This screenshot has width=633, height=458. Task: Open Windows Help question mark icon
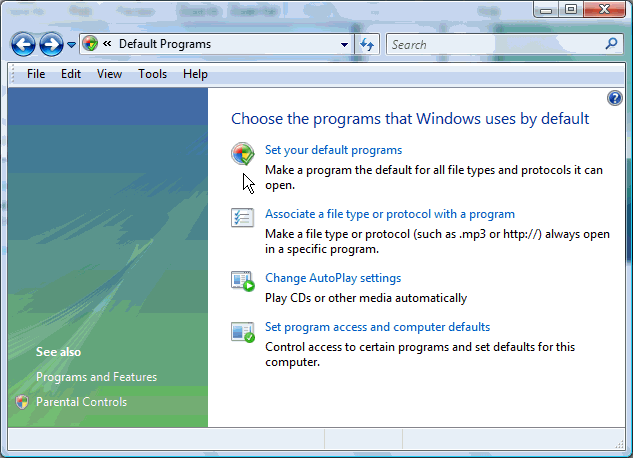[x=614, y=98]
